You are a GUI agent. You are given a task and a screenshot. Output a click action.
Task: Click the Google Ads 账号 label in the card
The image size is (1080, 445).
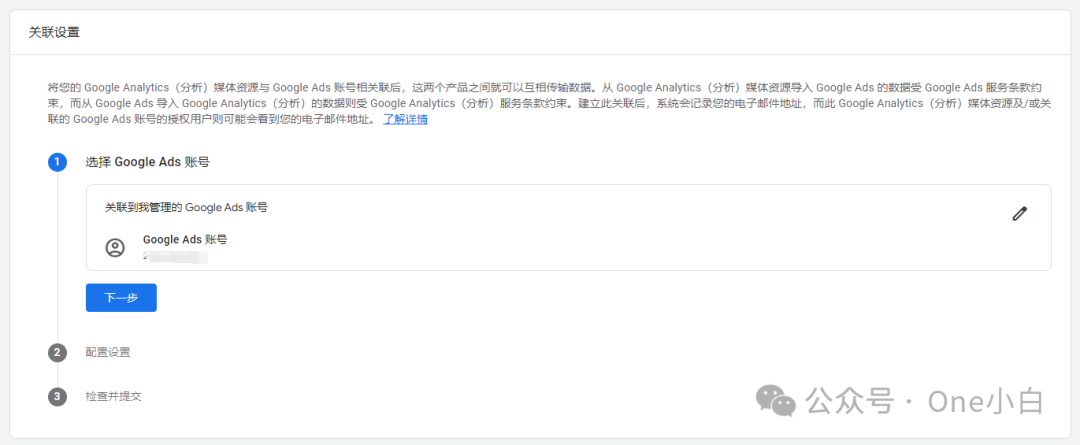185,240
